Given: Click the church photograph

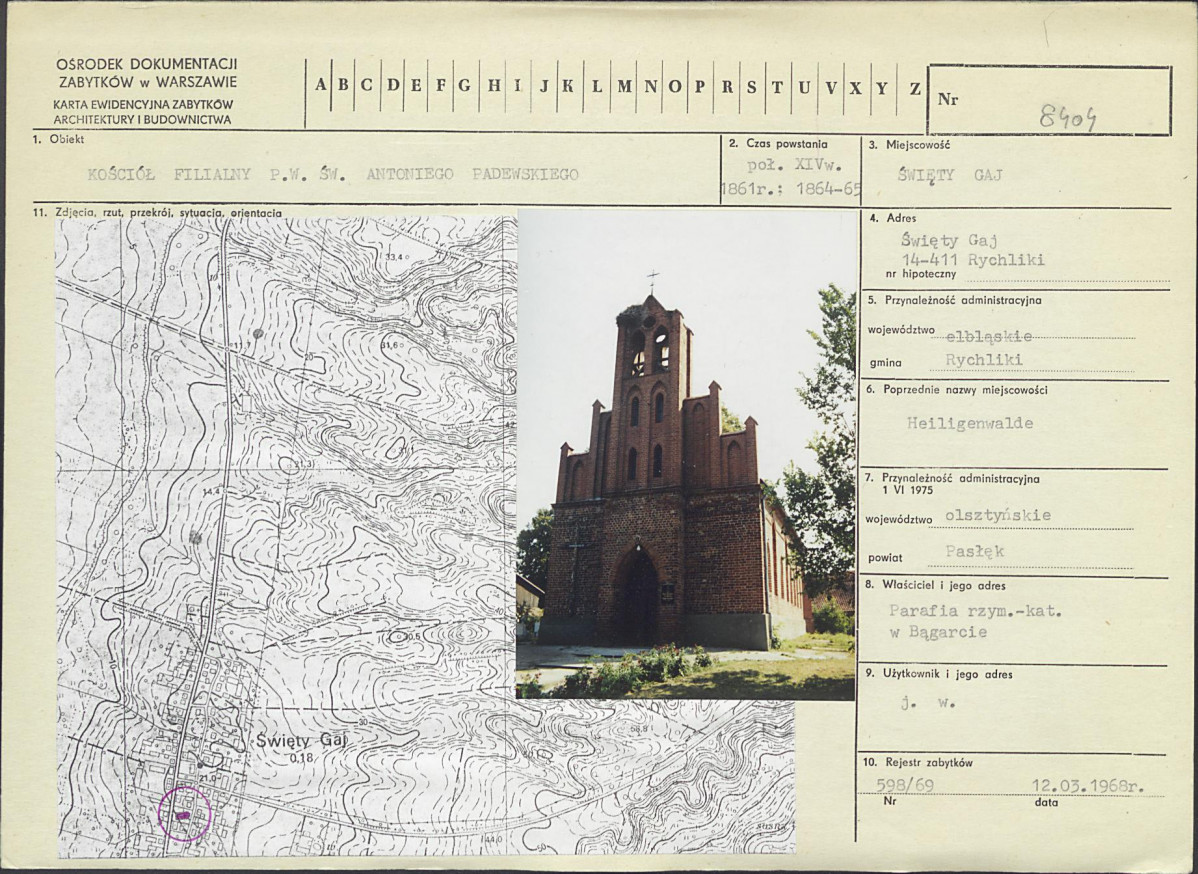Looking at the screenshot, I should (x=686, y=455).
